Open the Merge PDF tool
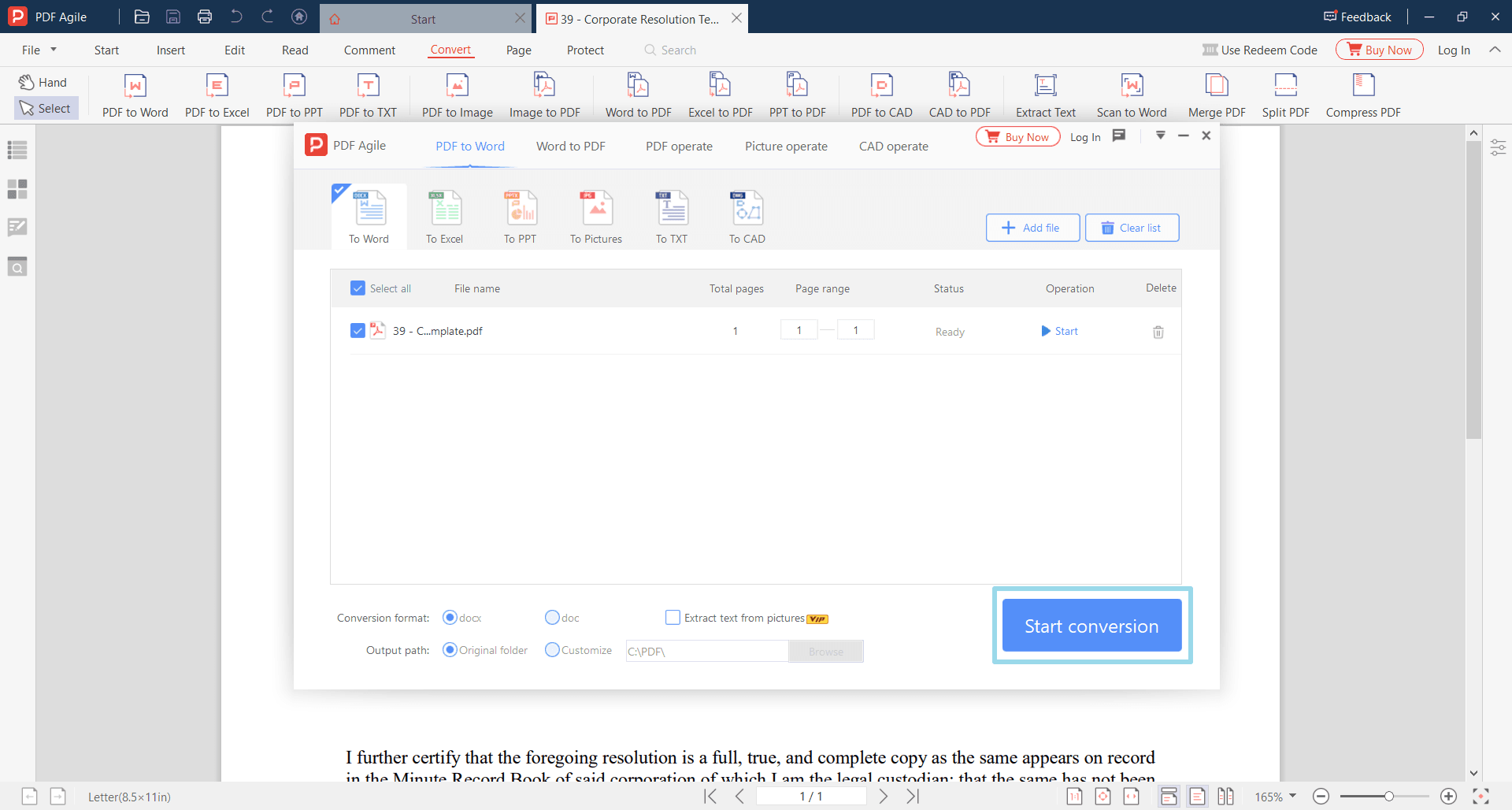The image size is (1512, 810). [1217, 95]
